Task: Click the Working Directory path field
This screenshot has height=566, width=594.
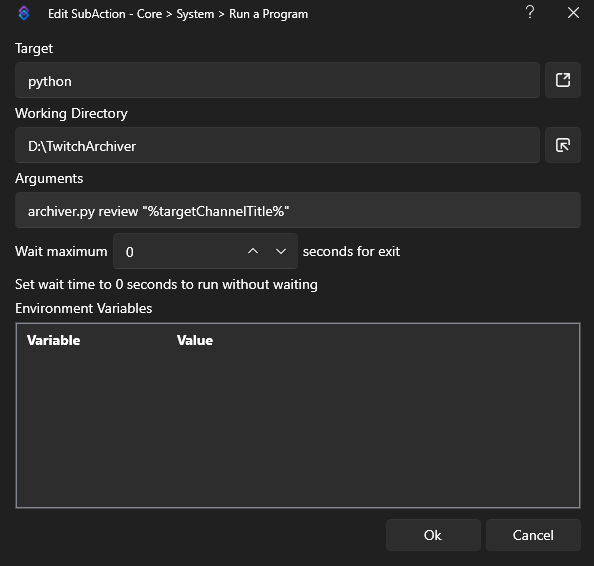Action: pos(277,145)
